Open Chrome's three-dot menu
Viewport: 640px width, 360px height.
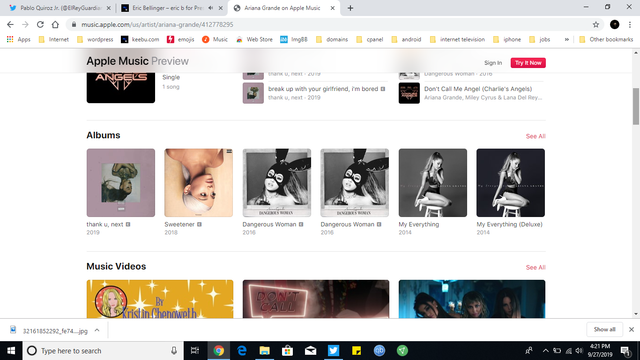coord(630,24)
